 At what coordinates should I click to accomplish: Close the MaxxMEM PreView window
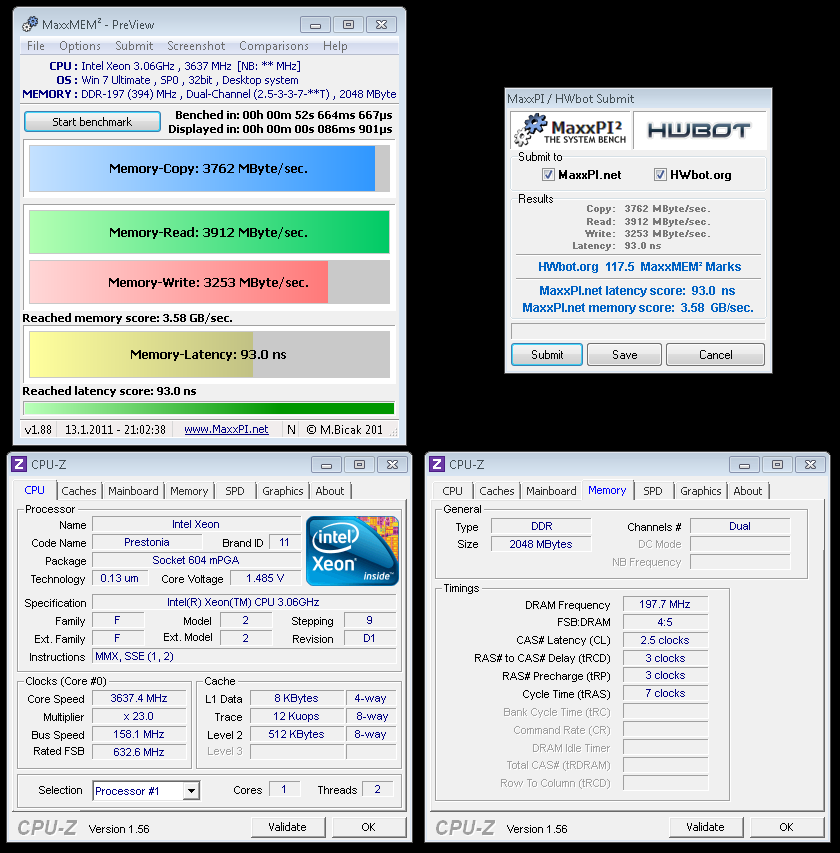coord(381,25)
